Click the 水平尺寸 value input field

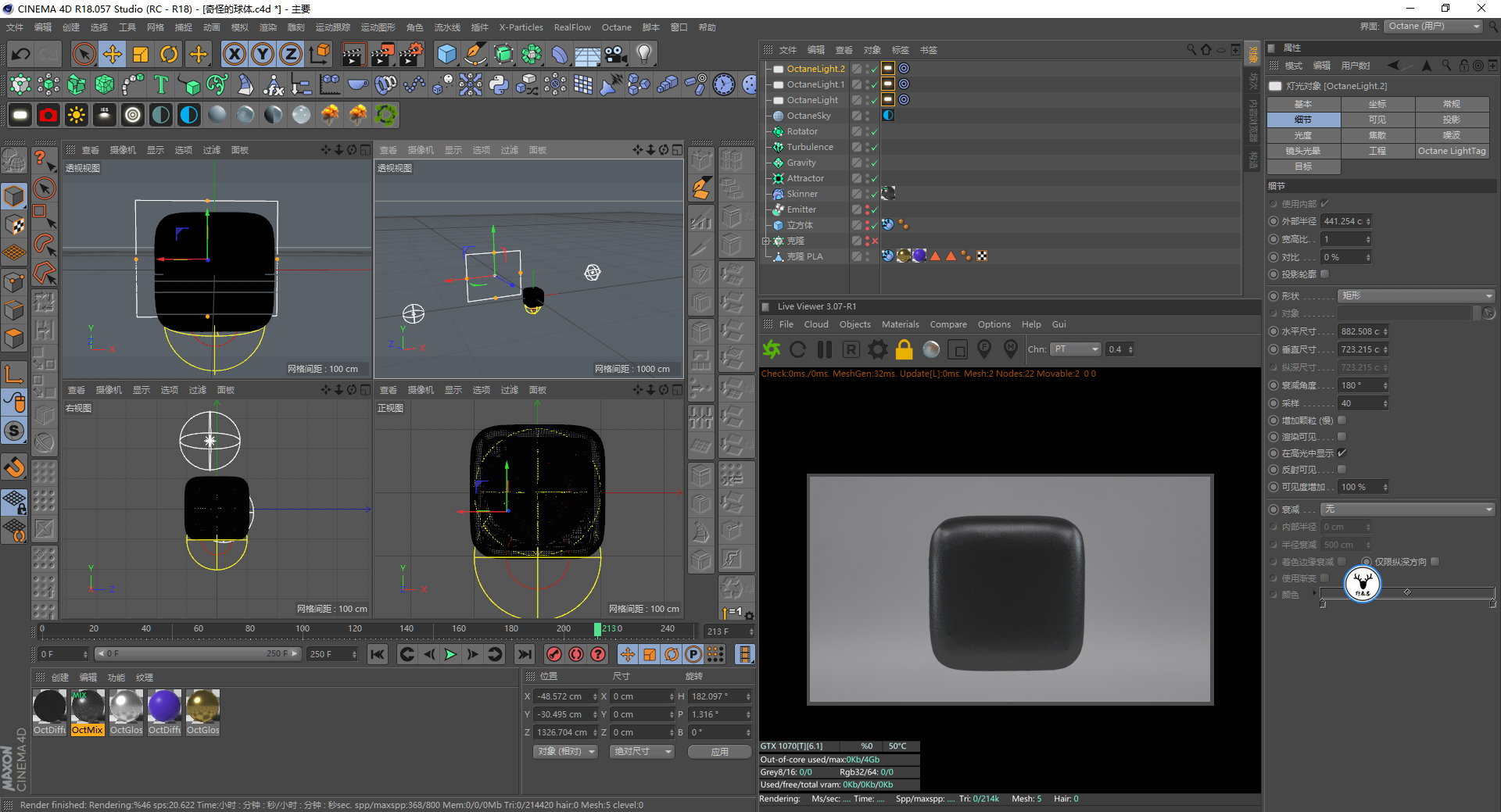(1360, 331)
